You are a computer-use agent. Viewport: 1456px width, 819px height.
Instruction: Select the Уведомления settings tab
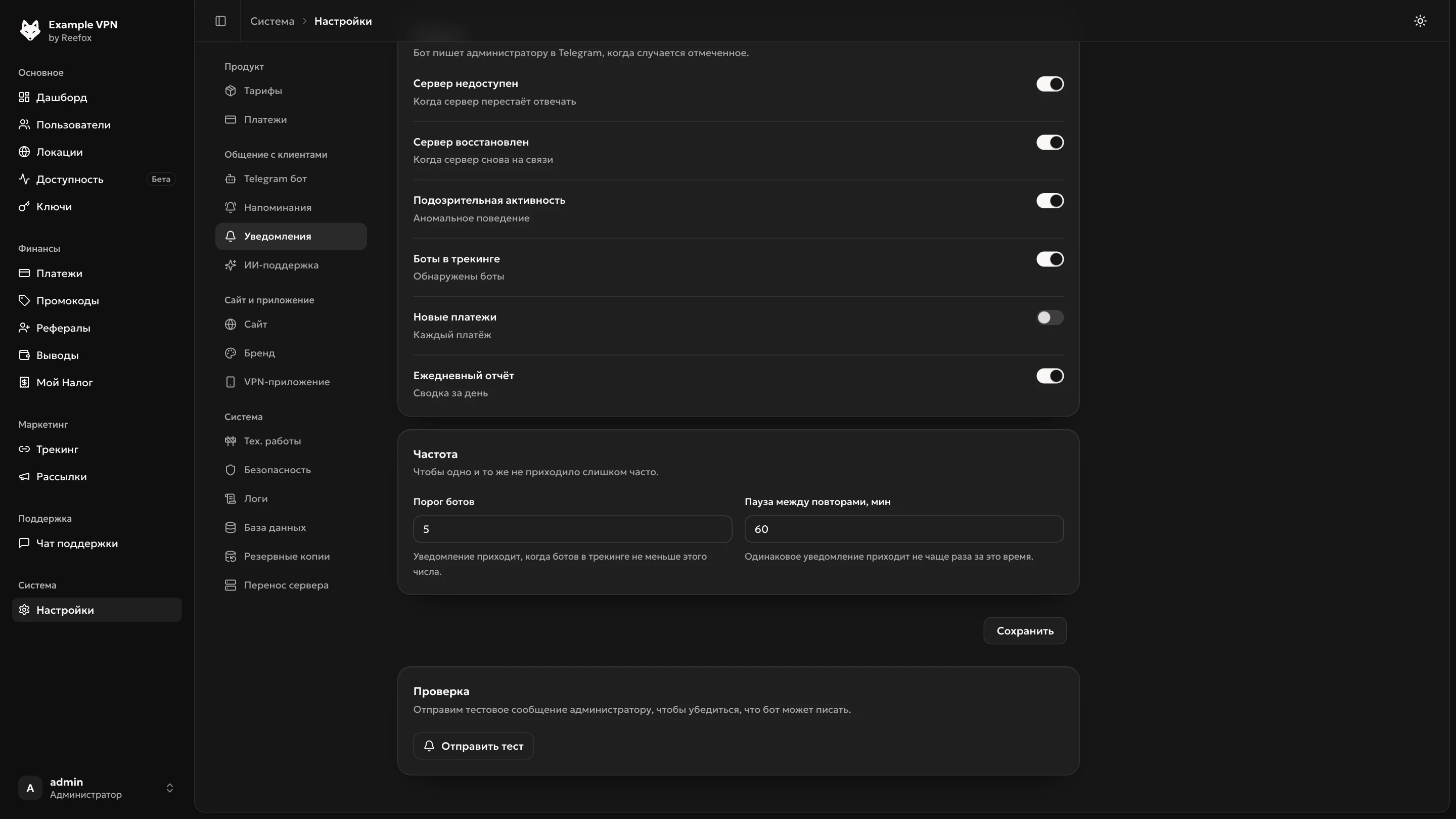tap(291, 236)
